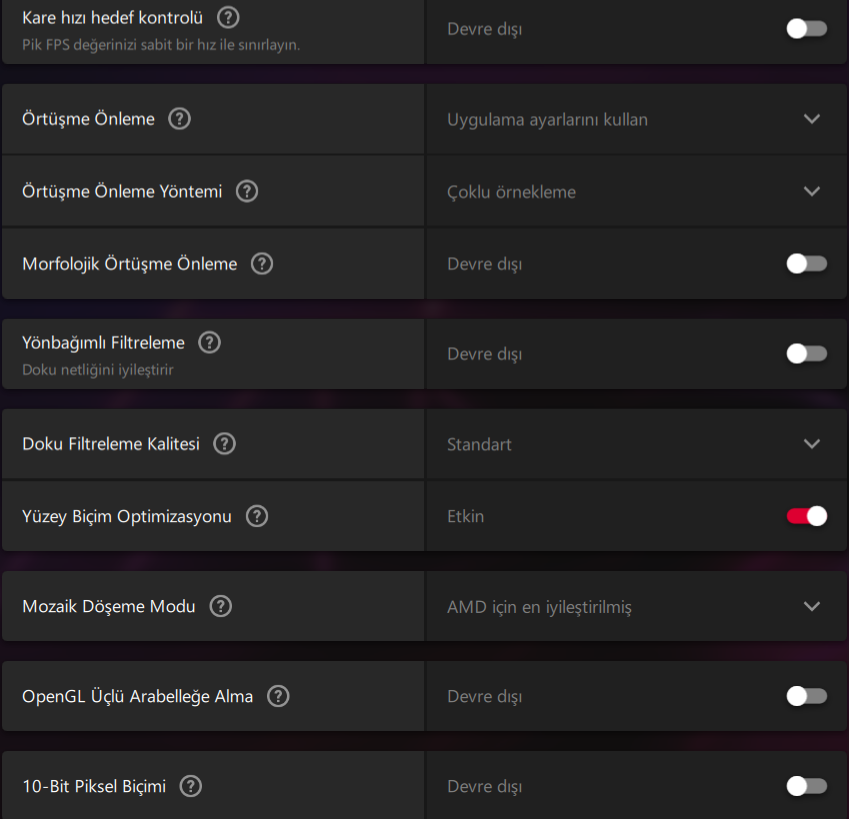This screenshot has width=849, height=819.
Task: Enable the 10-Bit Piksel Biçimi switch
Action: tap(806, 786)
